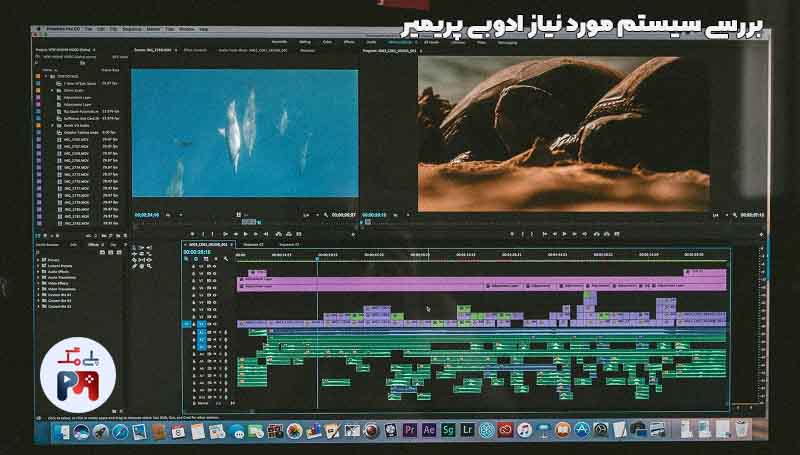800x455 pixels.
Task: Toggle the lock on the highlighted V1 track
Action: coord(194,324)
